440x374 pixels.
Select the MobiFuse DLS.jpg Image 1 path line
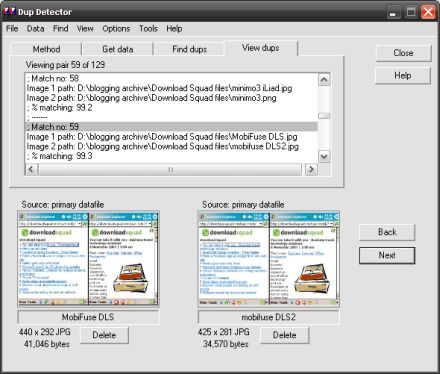172,137
